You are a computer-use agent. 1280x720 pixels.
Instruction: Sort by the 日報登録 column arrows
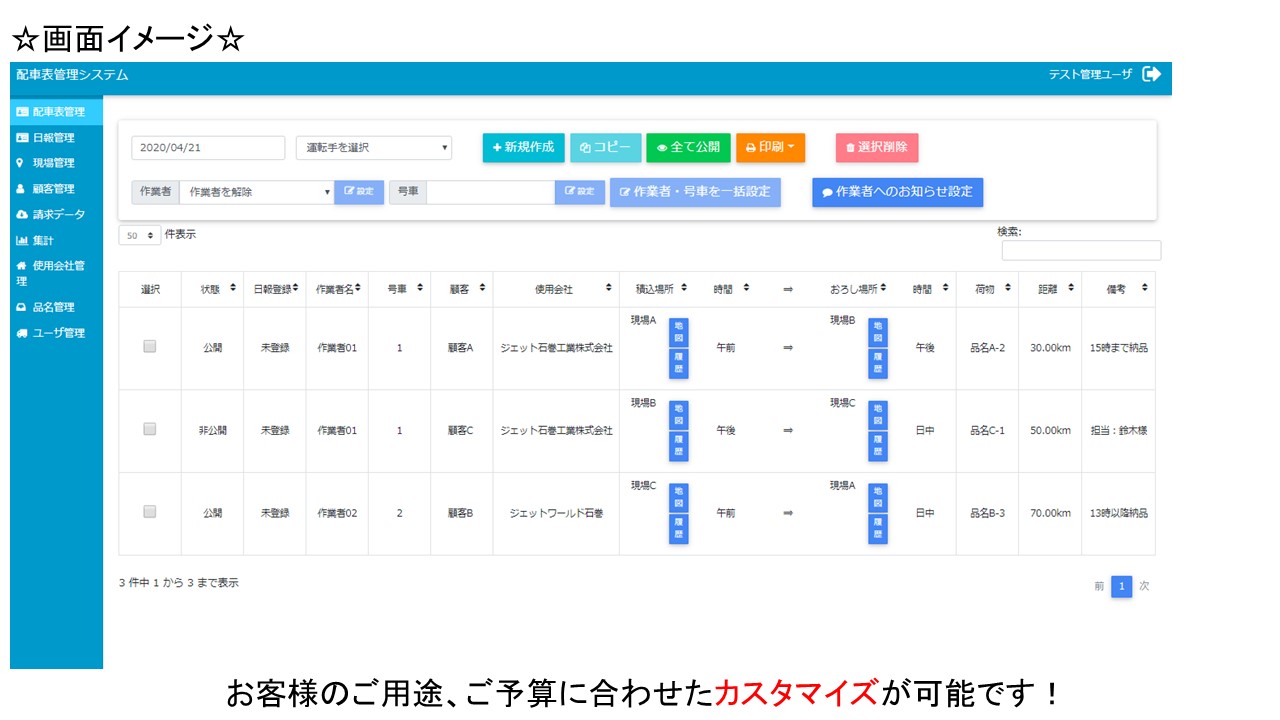(x=296, y=289)
